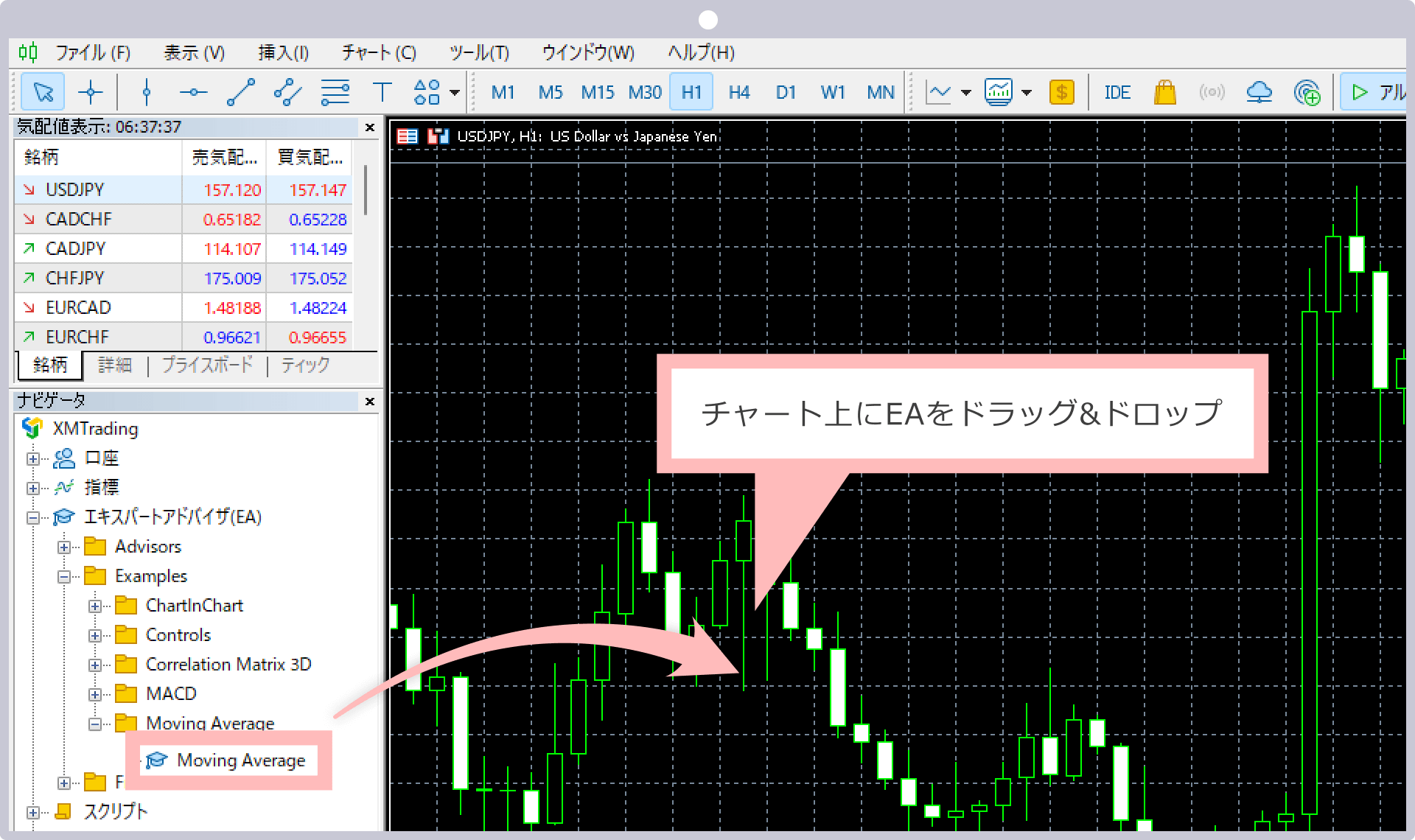The height and width of the screenshot is (840, 1415).
Task: Collapse the エキスパートアドバイザ(EA) node
Action: [32, 517]
